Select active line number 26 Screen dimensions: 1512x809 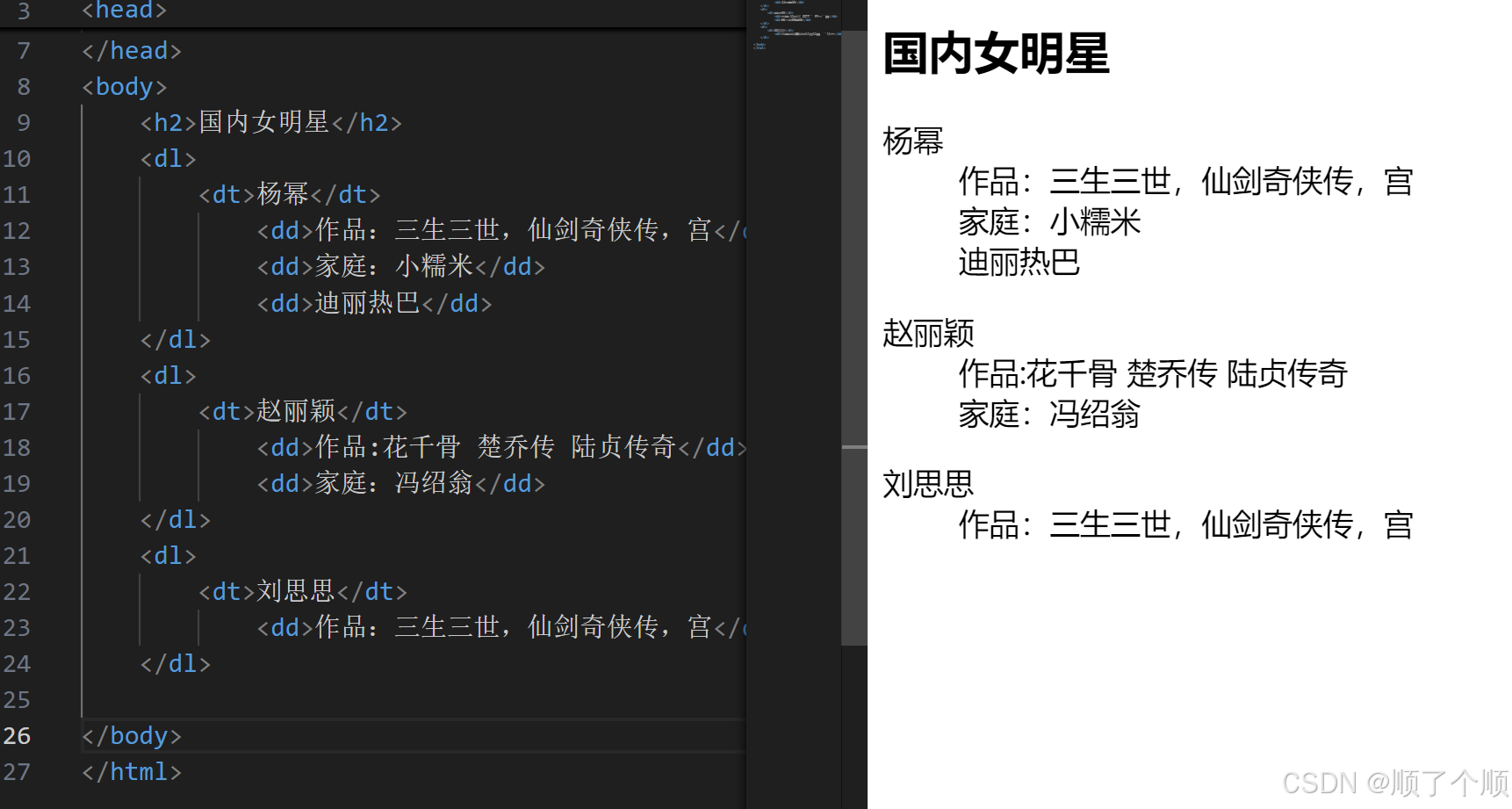[17, 736]
